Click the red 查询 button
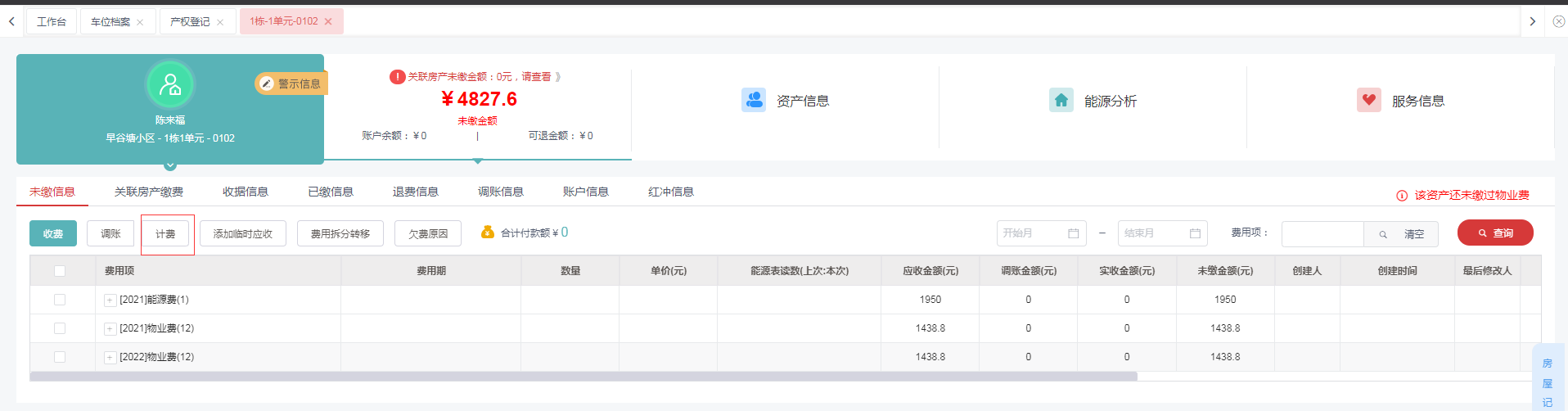 tap(1495, 233)
